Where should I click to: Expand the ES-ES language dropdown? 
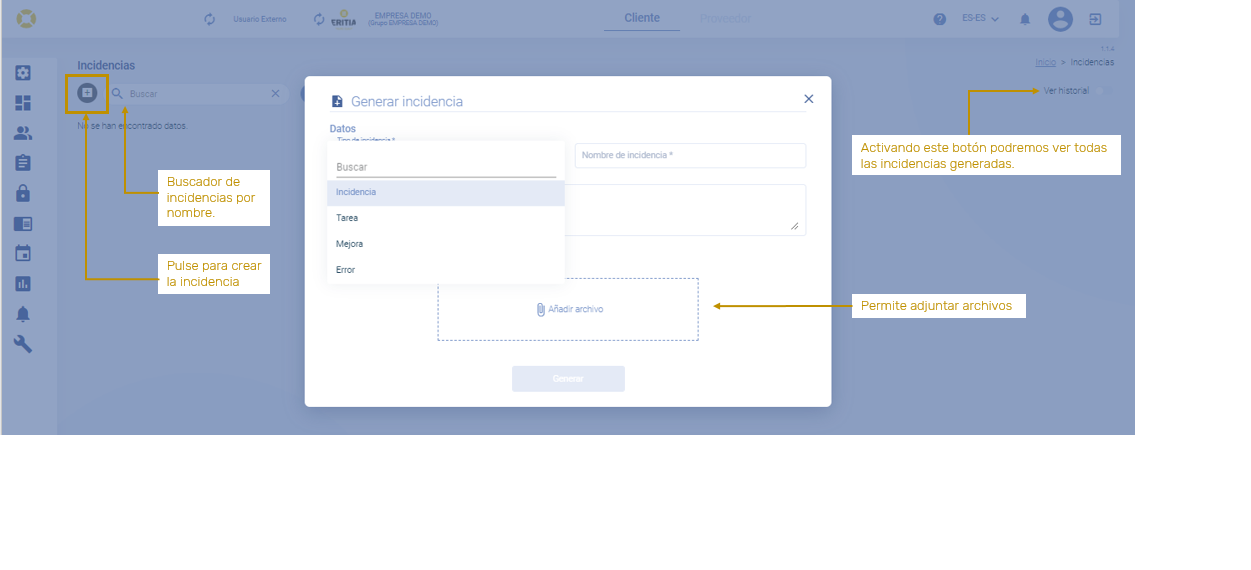coord(980,19)
